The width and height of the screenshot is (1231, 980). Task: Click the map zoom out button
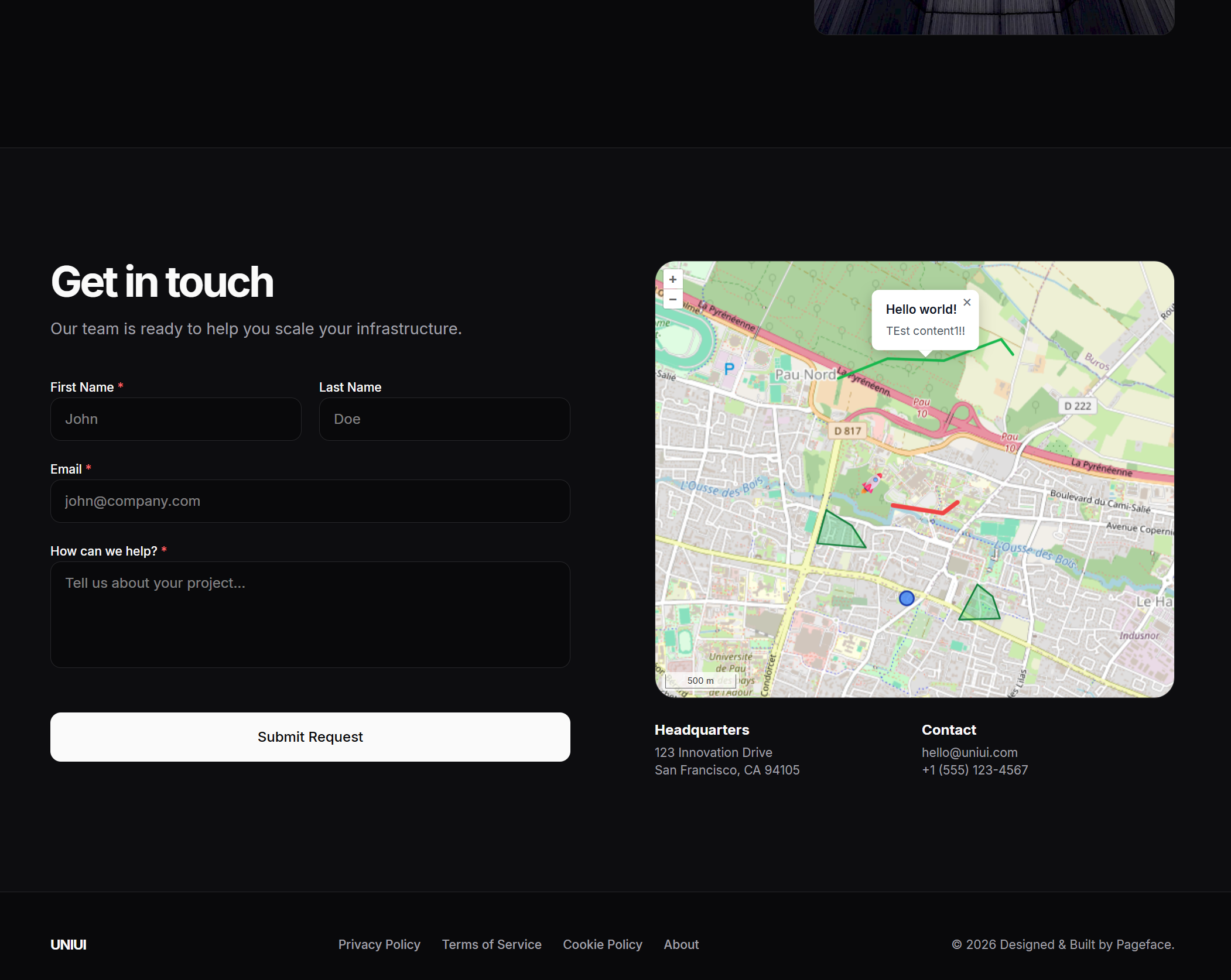pos(672,299)
